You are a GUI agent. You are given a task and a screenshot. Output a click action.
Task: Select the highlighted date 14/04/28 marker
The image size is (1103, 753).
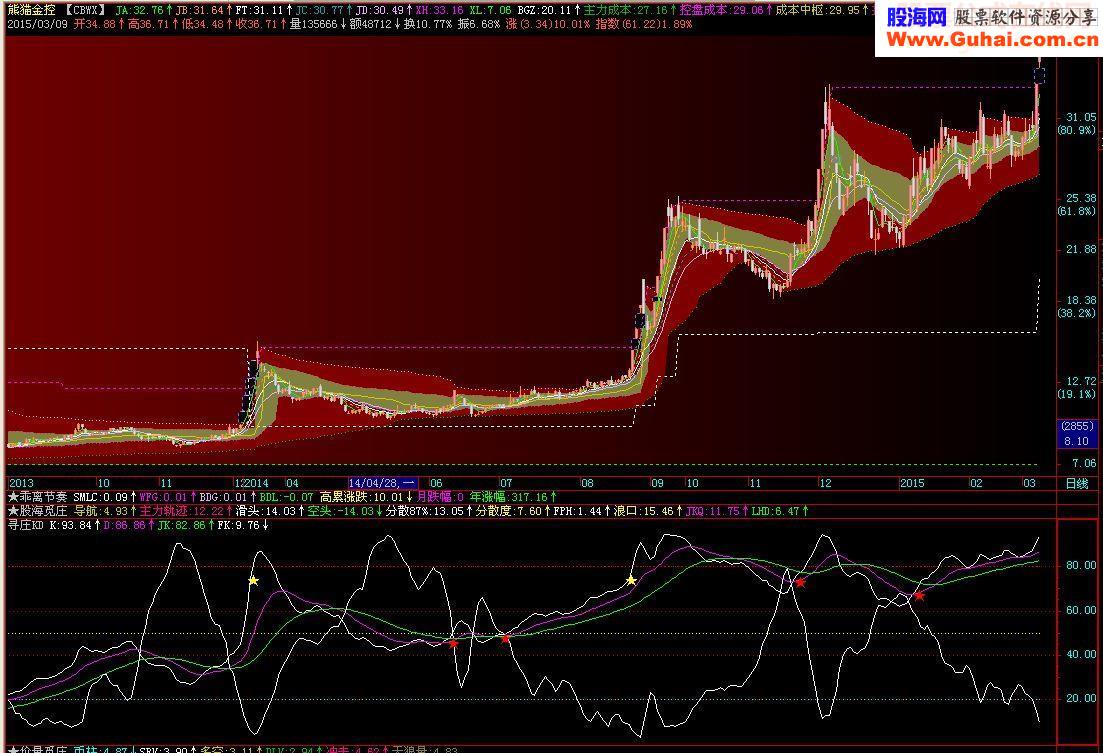pyautogui.click(x=383, y=483)
